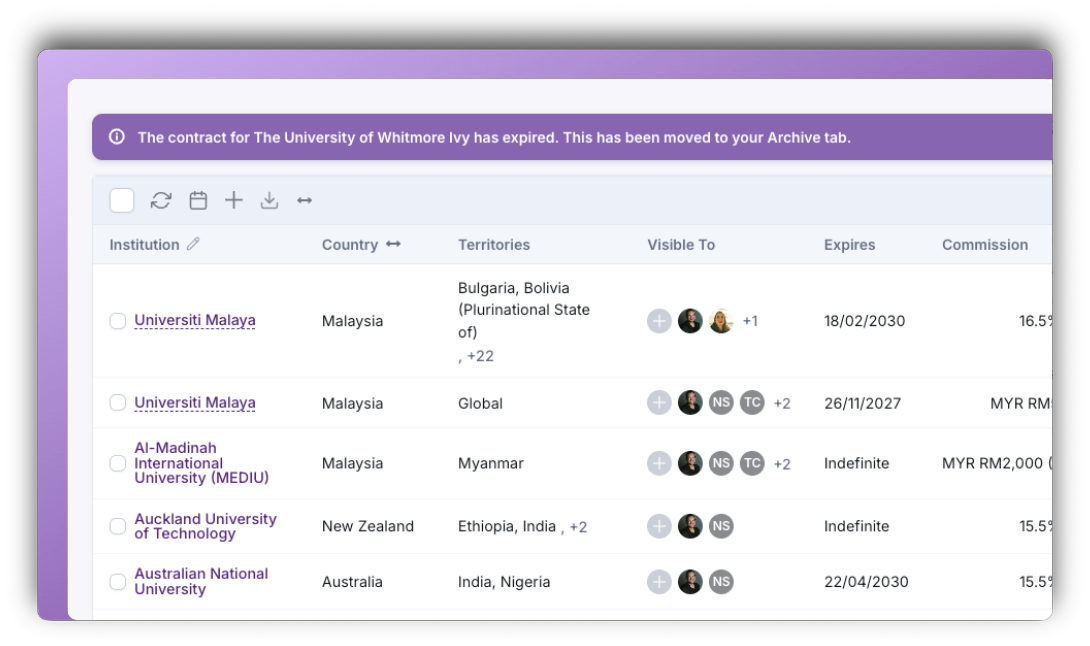1090x646 pixels.
Task: Add viewer to Auckland University of Technology row
Action: pos(659,526)
